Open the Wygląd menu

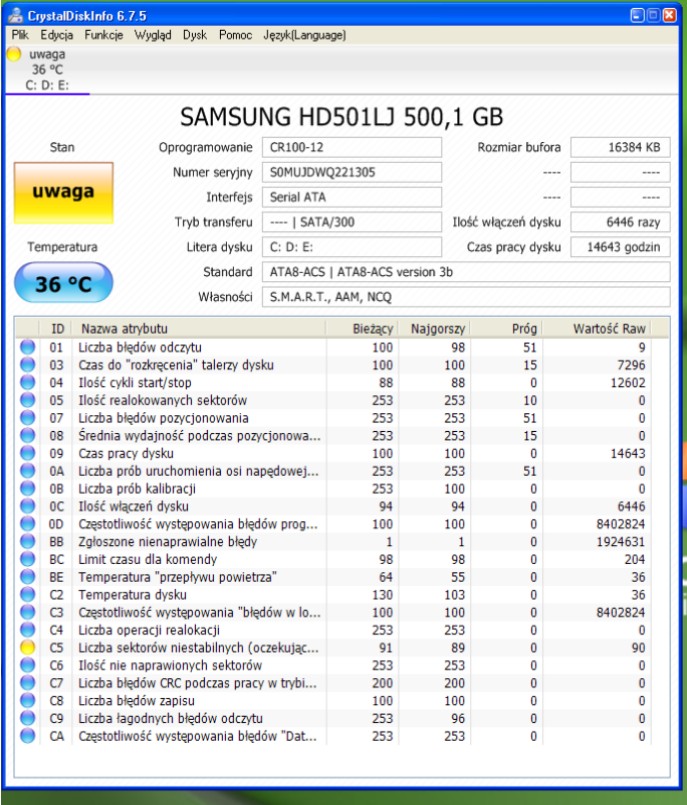(x=152, y=35)
